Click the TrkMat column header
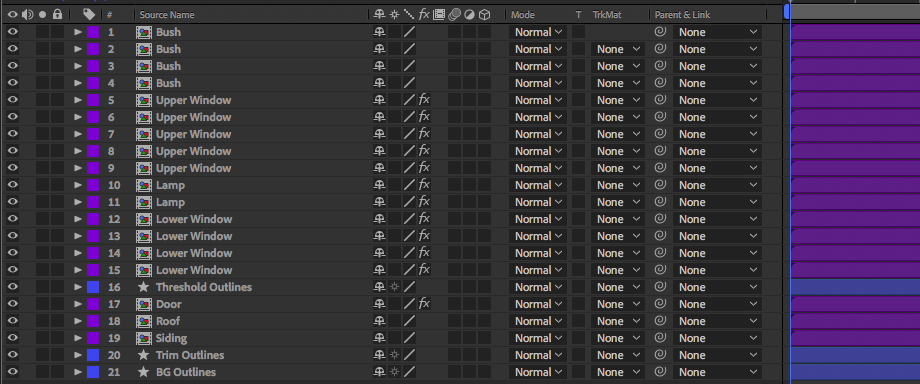The width and height of the screenshot is (920, 384). click(x=607, y=15)
